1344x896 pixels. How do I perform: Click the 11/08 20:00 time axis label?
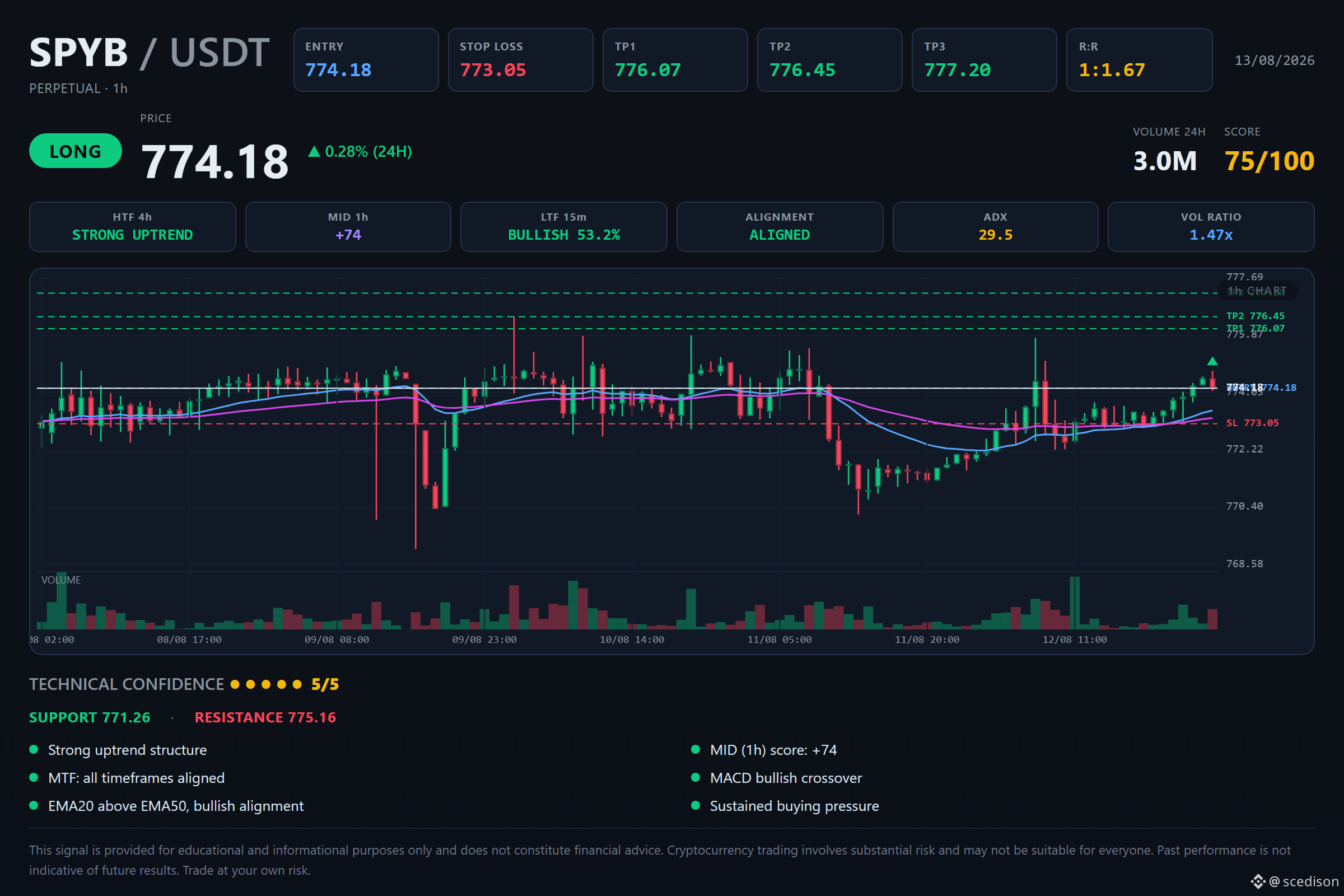tap(927, 640)
